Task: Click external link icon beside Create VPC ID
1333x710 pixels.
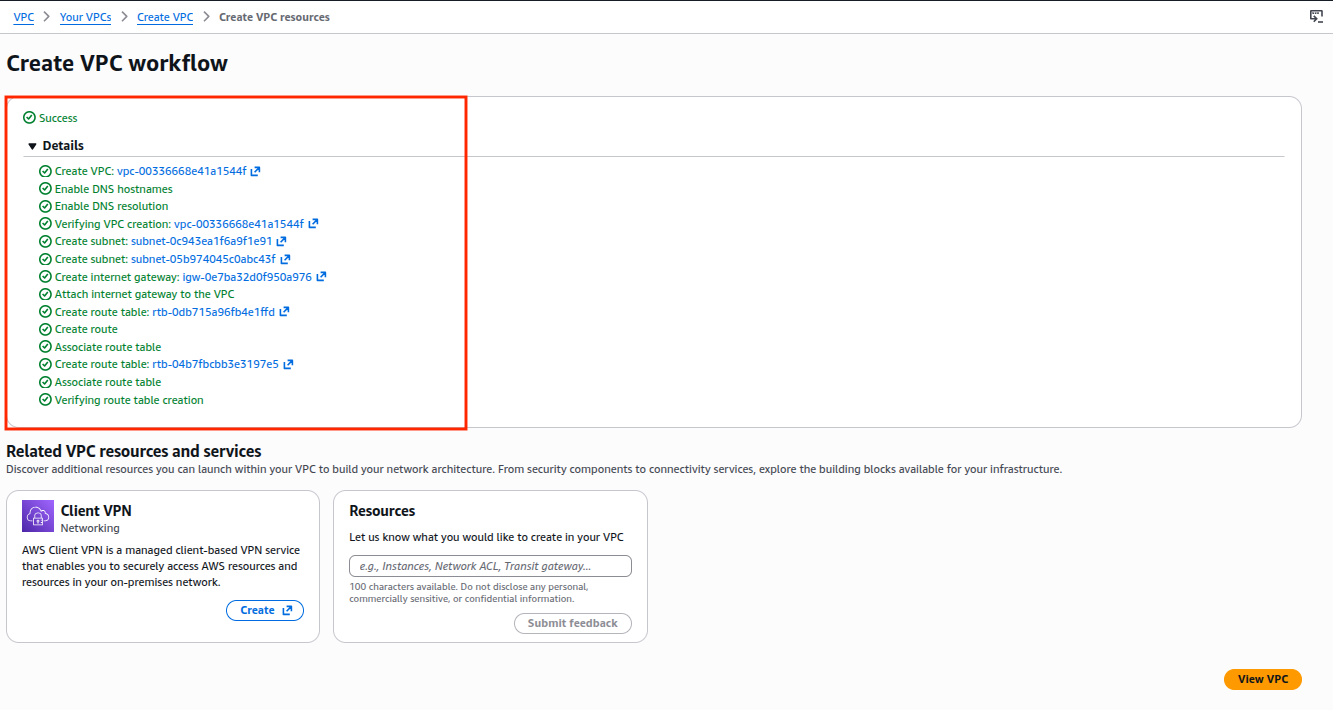Action: (x=256, y=171)
